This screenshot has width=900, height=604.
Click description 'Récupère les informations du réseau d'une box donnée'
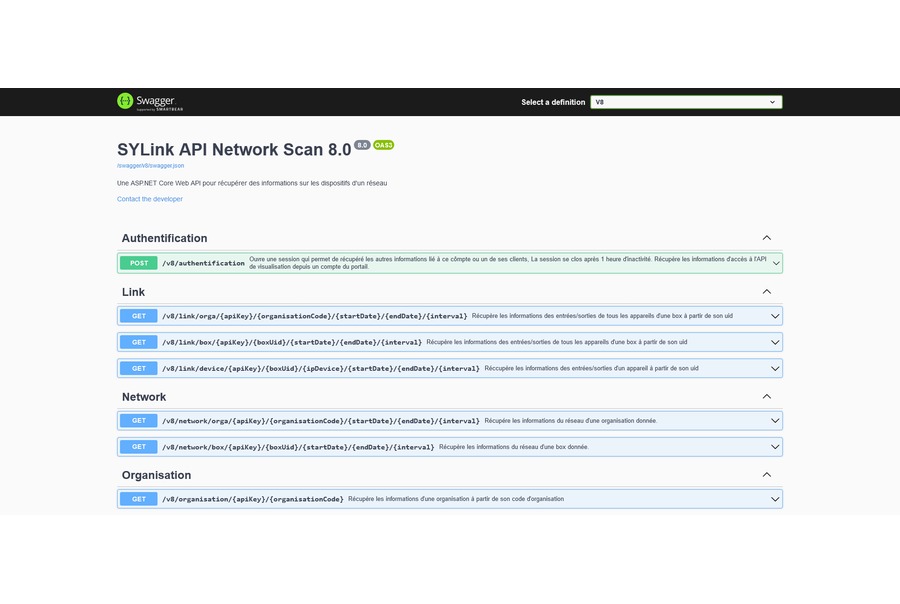[514, 447]
